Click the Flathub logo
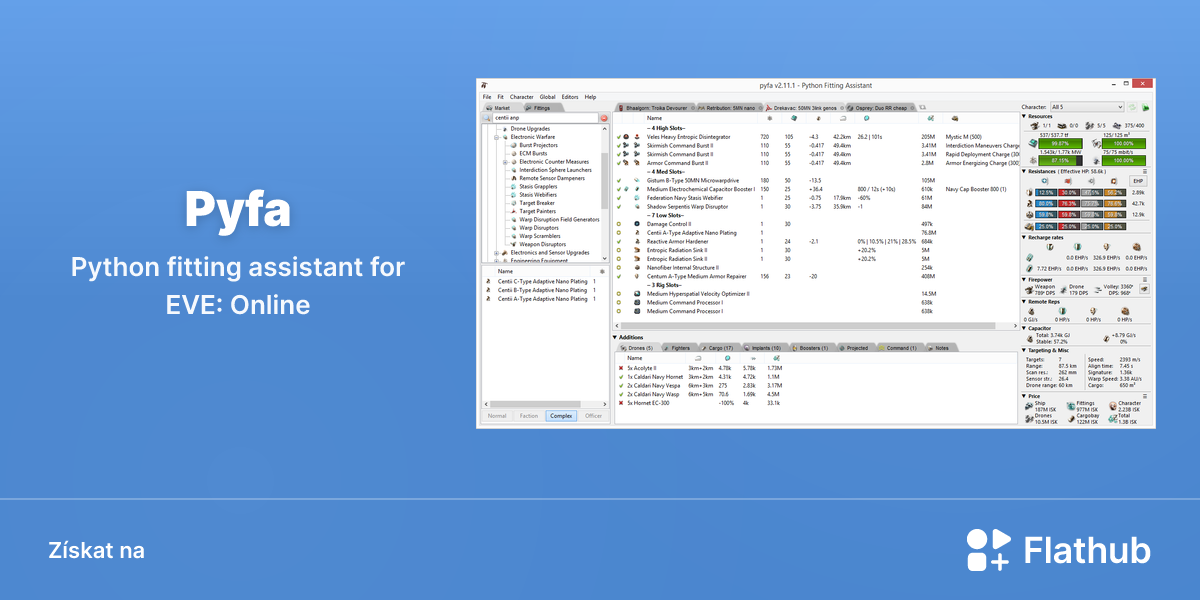The image size is (1200, 600). [x=1058, y=550]
